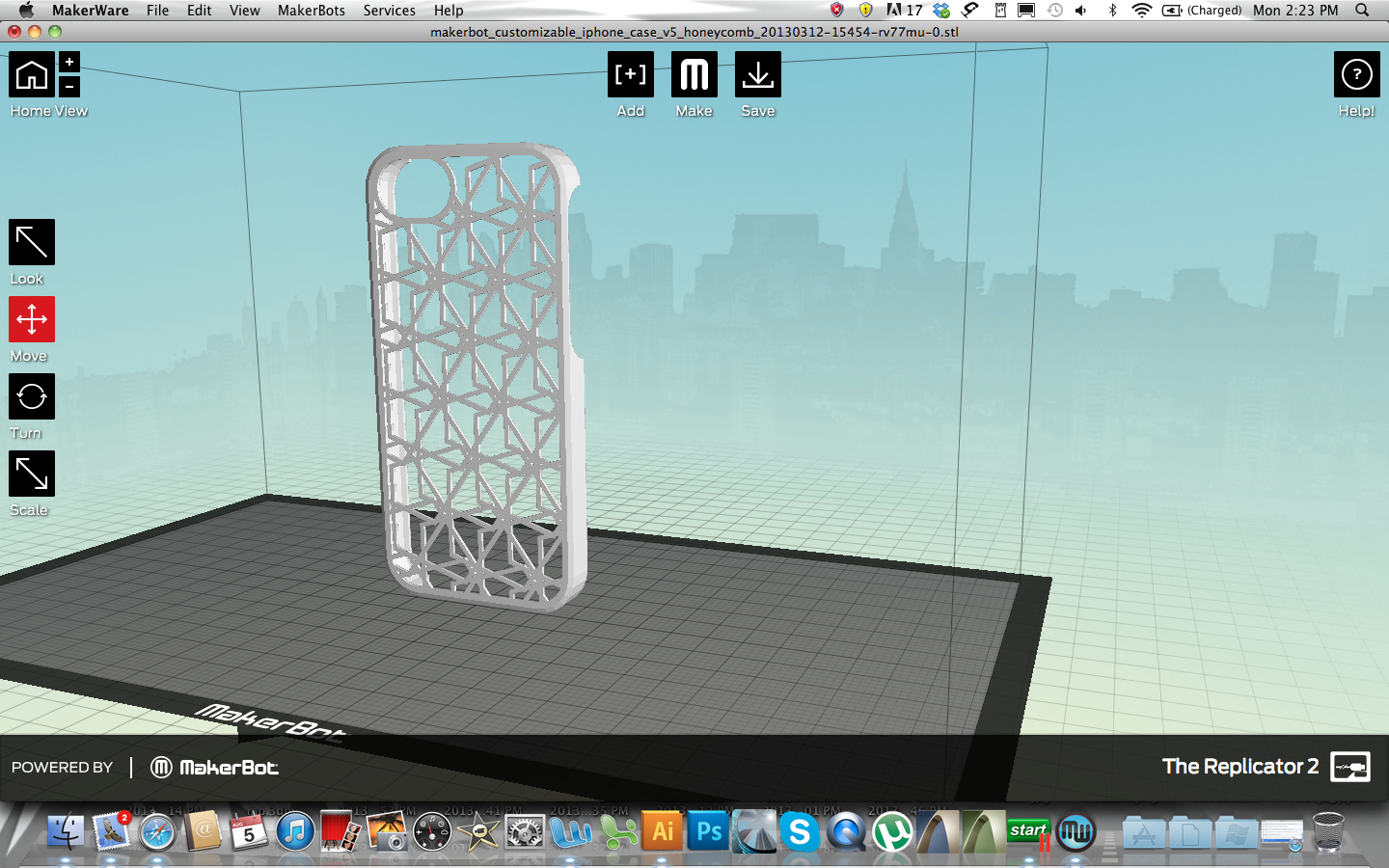Select the Move tool
Screen dimensions: 1389x868
pyautogui.click(x=32, y=319)
